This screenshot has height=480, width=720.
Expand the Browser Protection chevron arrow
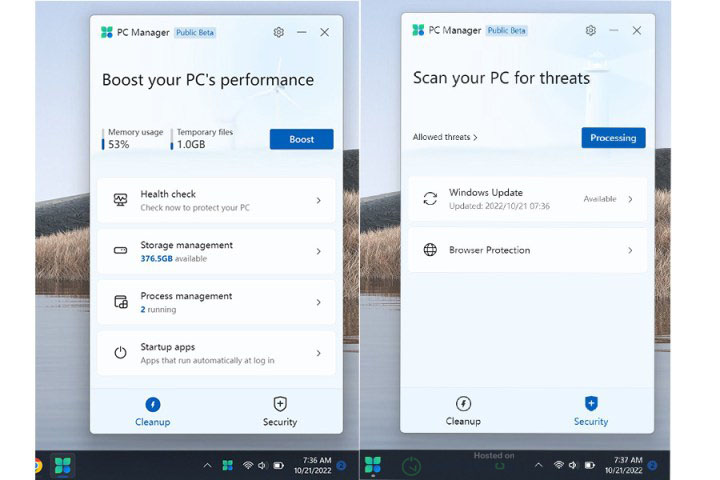[630, 250]
